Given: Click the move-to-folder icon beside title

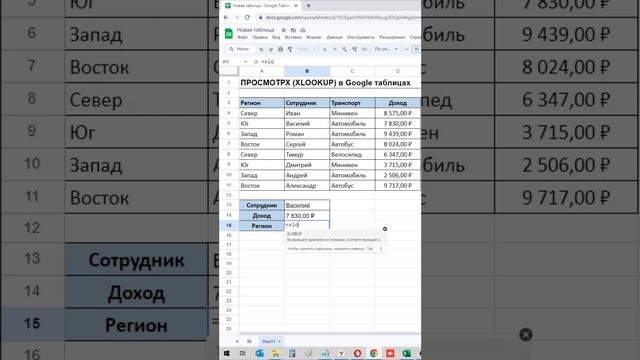Looking at the screenshot, I should 293,30.
